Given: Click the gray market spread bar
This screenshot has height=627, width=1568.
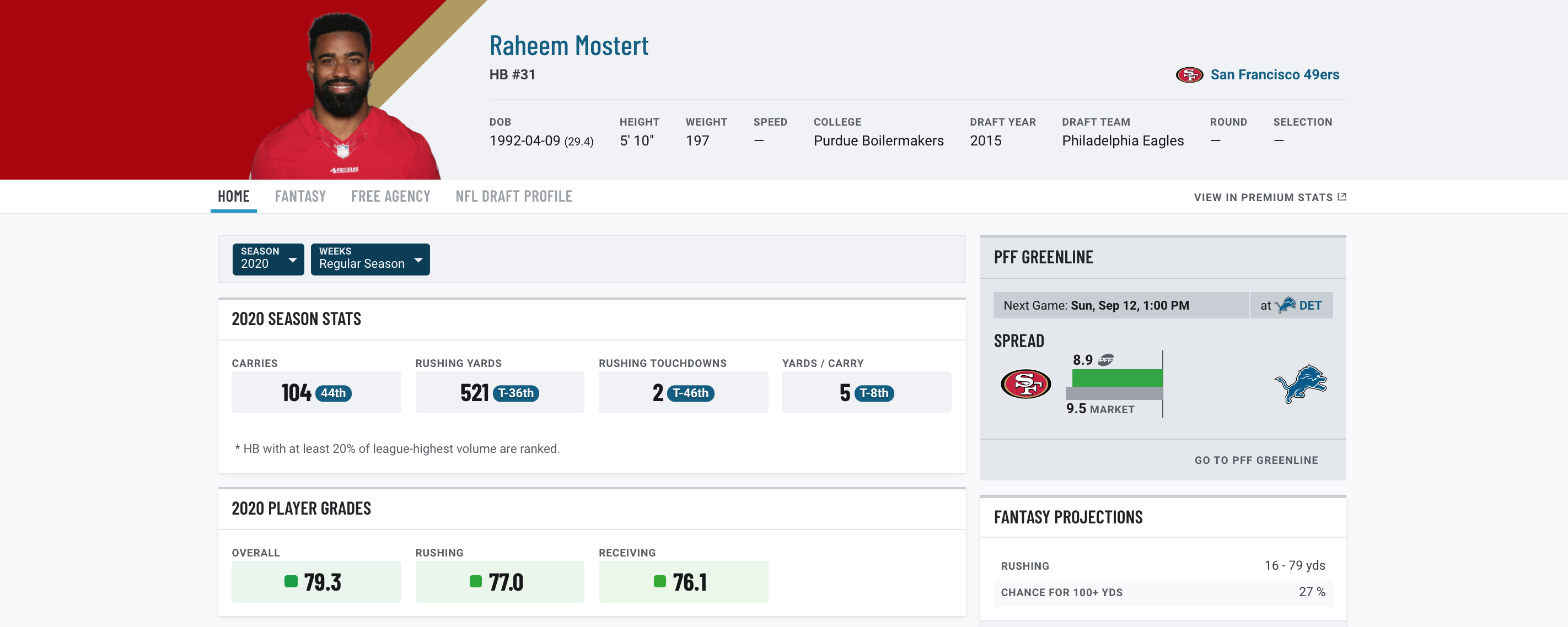Looking at the screenshot, I should pos(1114,393).
